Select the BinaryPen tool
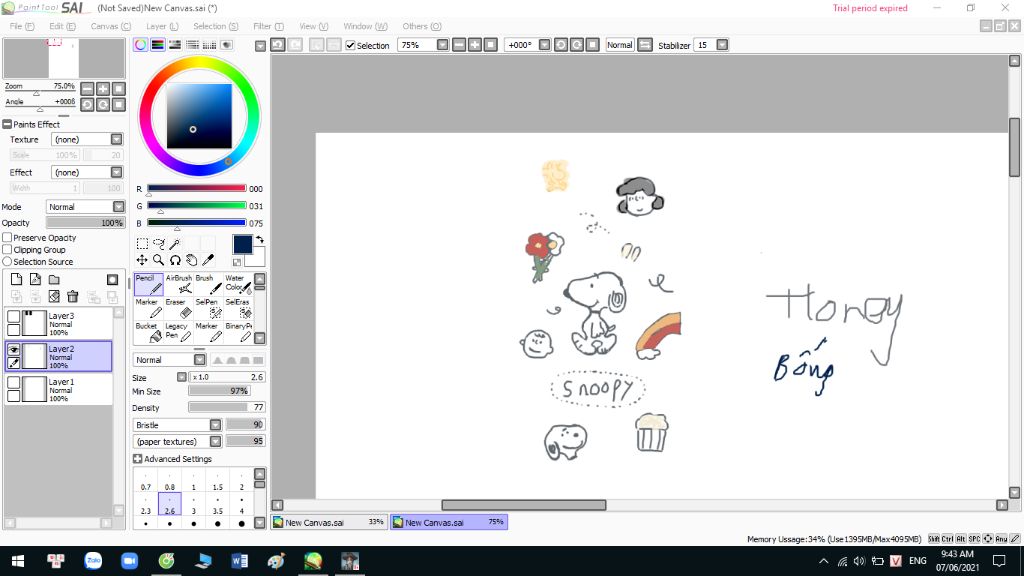 tap(238, 332)
